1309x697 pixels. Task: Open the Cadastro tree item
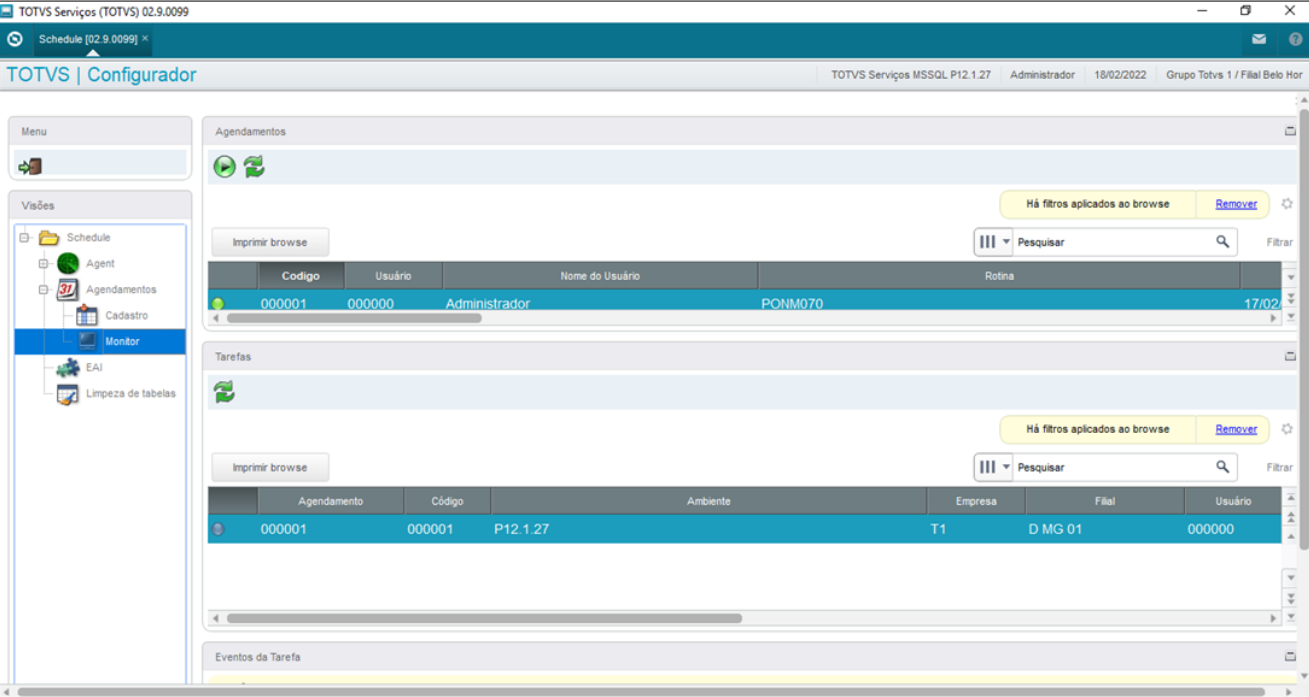tap(127, 316)
